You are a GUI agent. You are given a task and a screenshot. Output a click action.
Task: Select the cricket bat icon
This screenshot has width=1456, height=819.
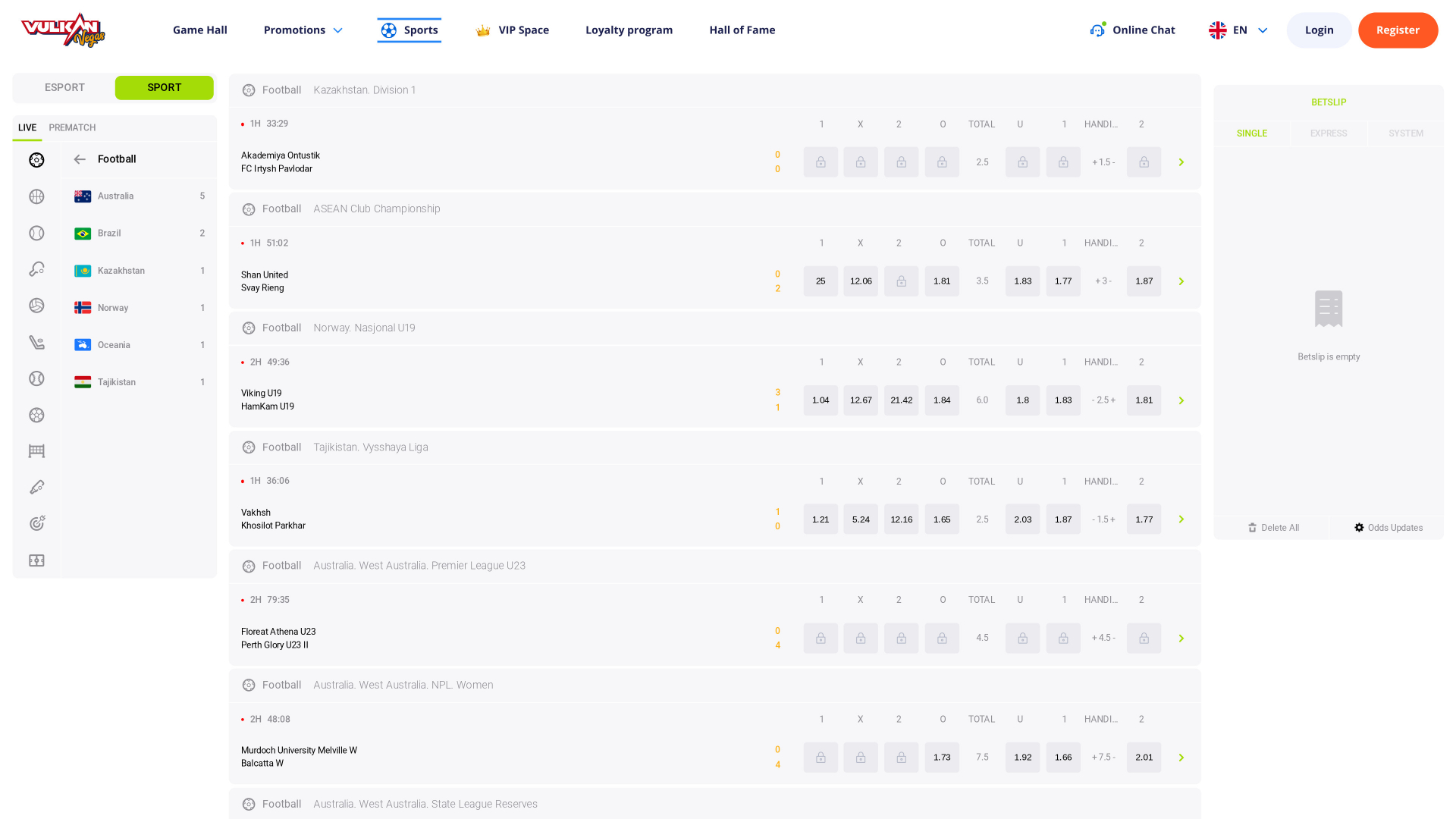point(36,487)
